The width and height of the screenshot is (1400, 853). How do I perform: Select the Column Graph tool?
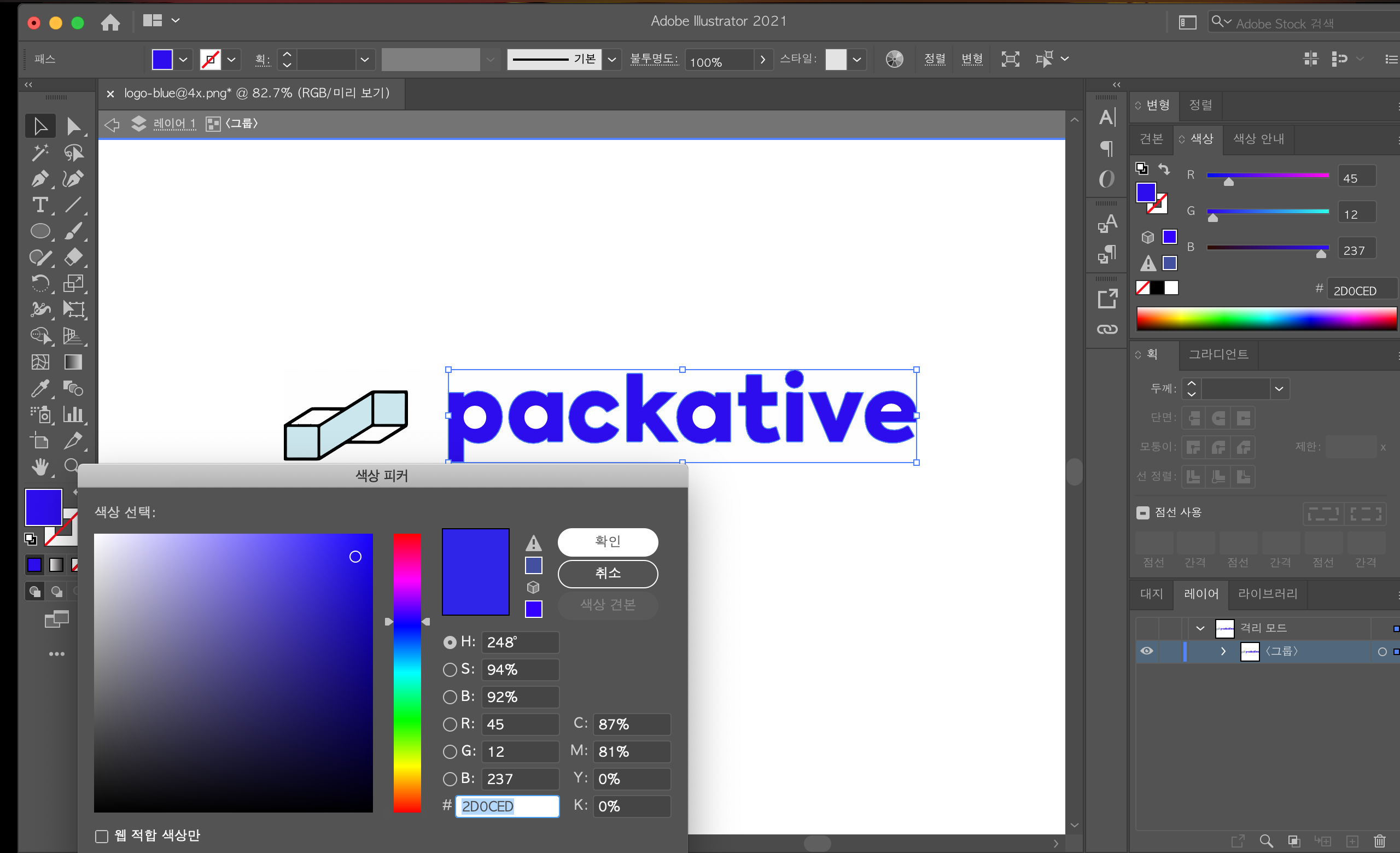tap(73, 414)
